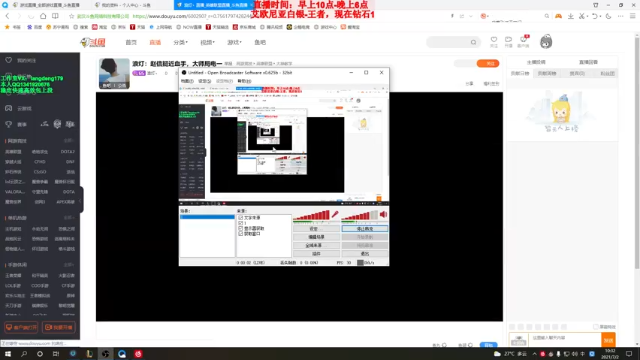Viewport: 640px width, 360px height.
Task: Click the streamer avatar thumbnail
Action: (x=114, y=73)
